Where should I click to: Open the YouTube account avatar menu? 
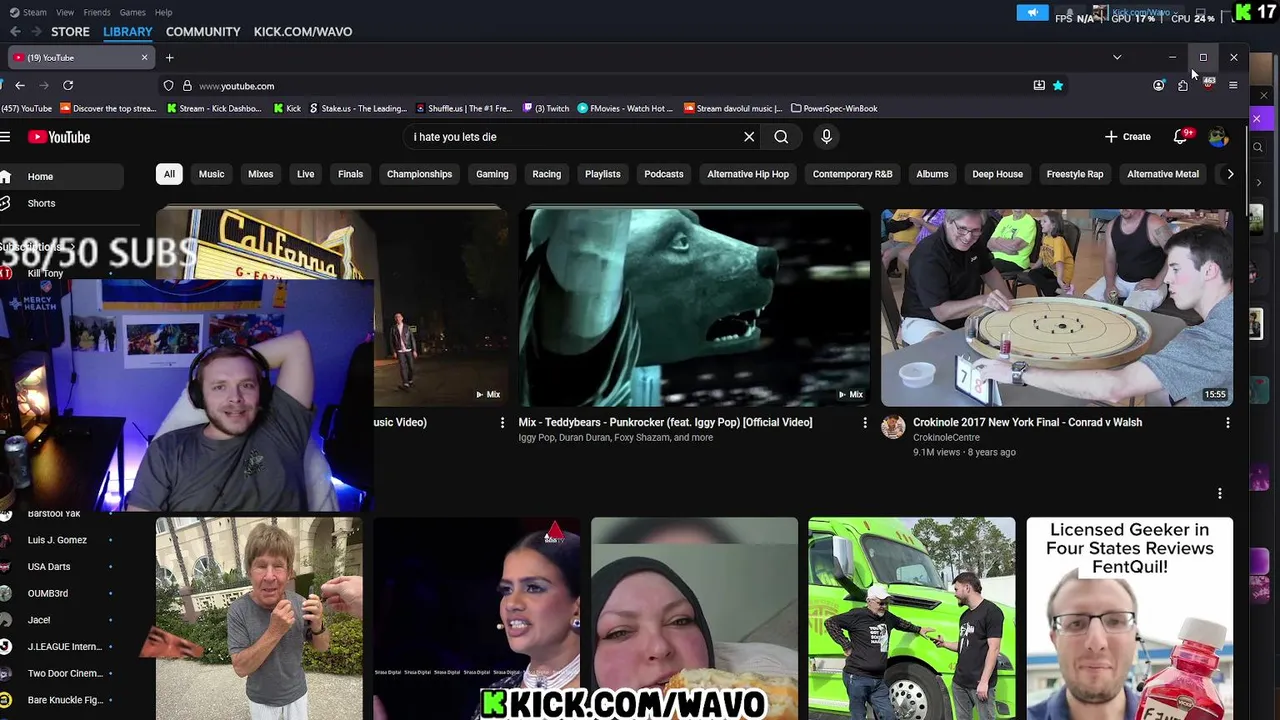pyautogui.click(x=1218, y=137)
